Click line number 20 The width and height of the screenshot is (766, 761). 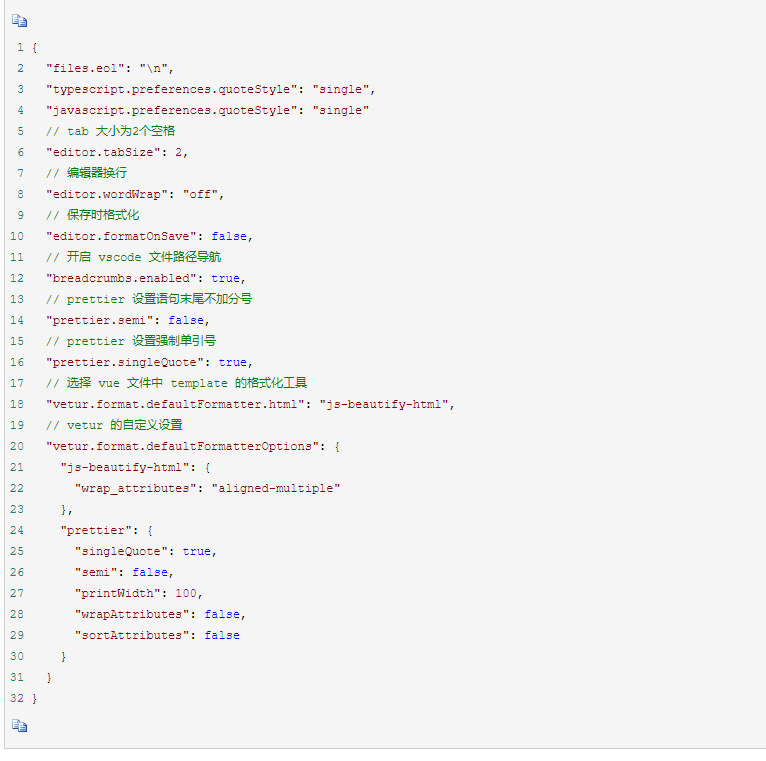(x=17, y=446)
